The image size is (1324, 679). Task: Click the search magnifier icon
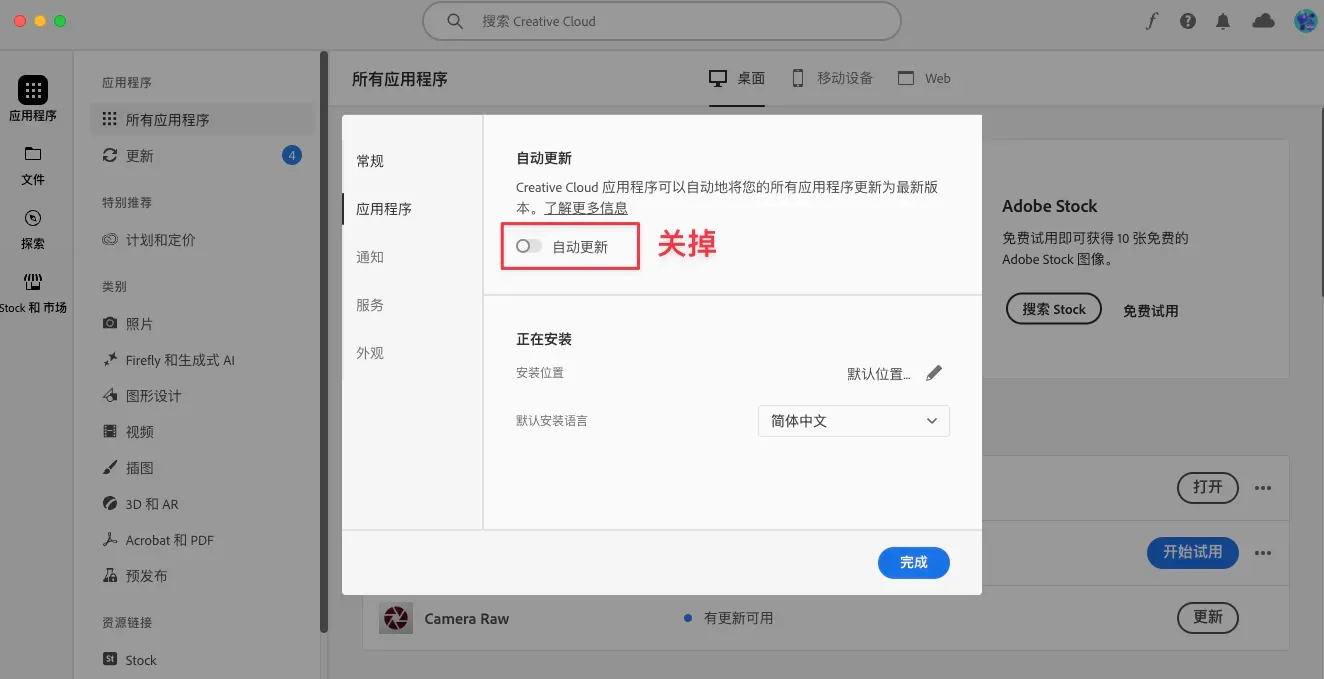tap(455, 21)
